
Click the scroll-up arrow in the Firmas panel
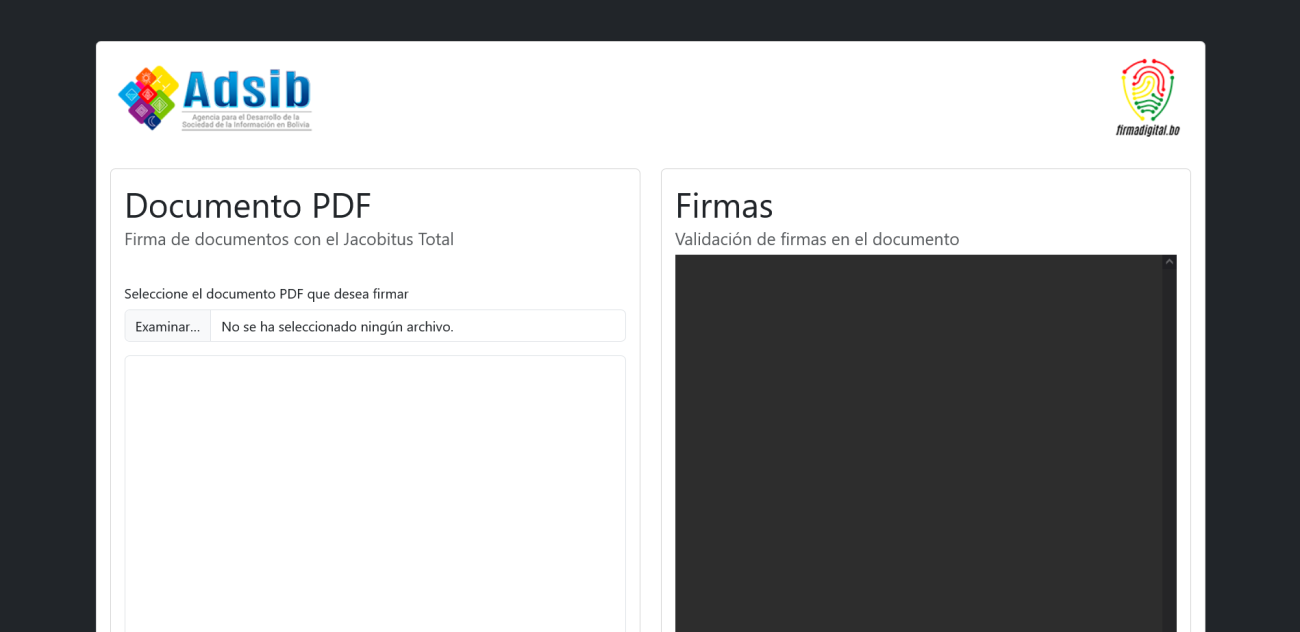[1169, 262]
